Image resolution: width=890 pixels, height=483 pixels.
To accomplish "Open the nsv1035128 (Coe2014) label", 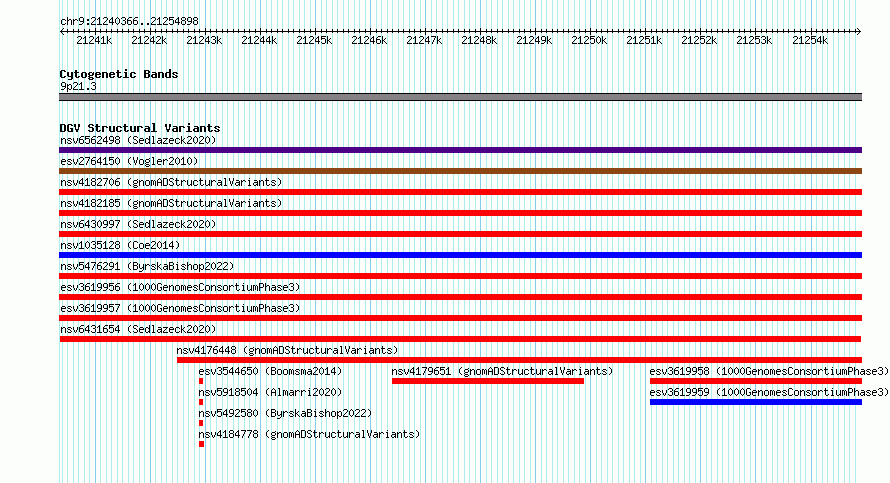I will (120, 245).
